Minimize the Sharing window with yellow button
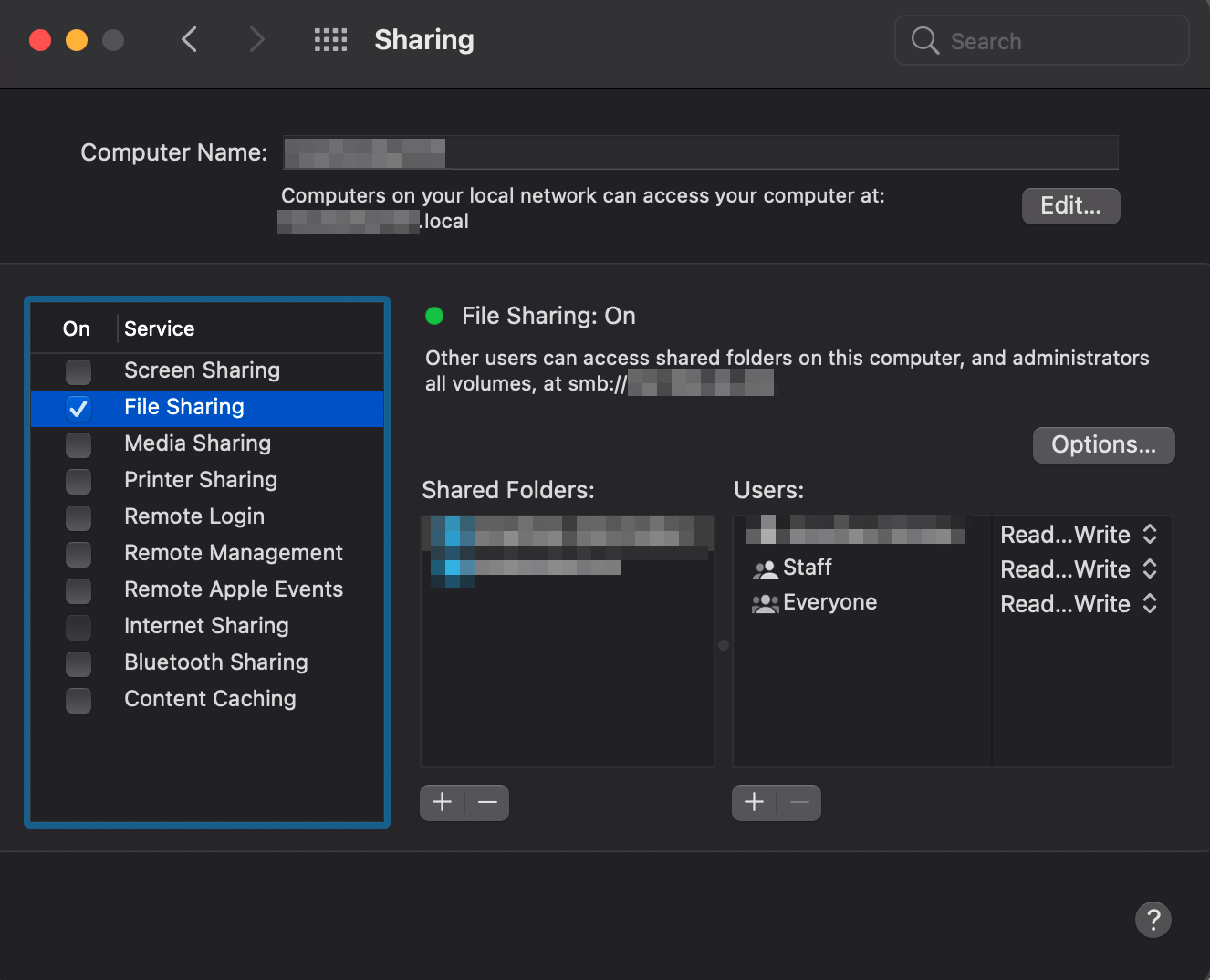 point(77,40)
